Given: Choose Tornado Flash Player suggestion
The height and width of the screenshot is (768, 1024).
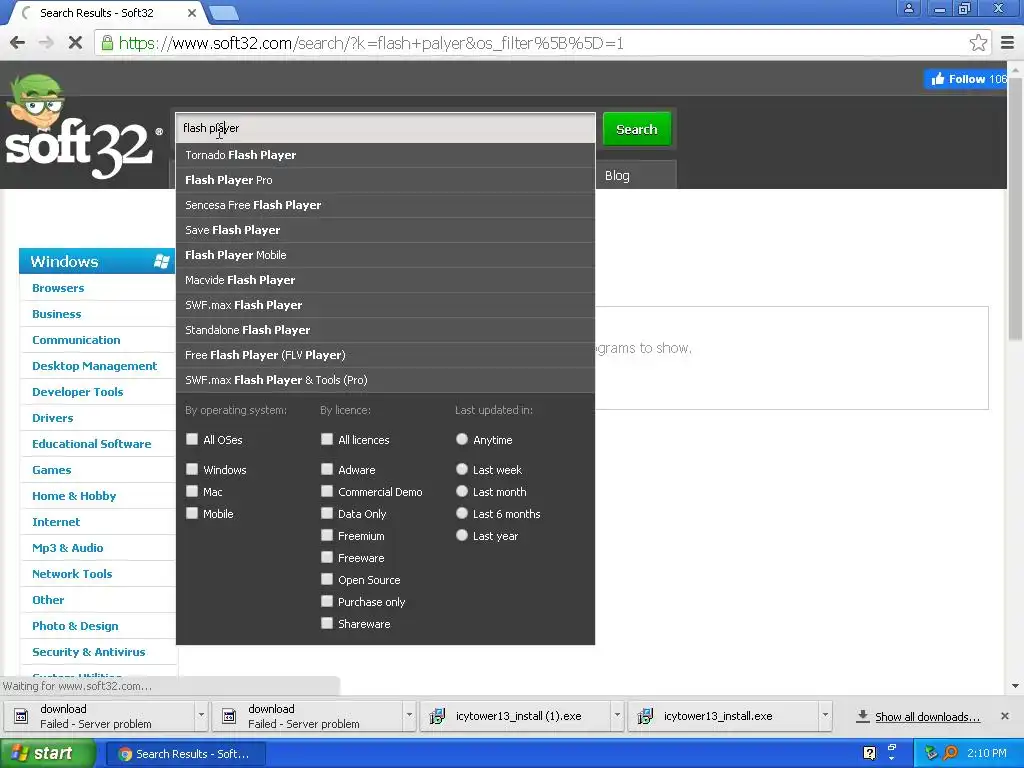Looking at the screenshot, I should 385,155.
